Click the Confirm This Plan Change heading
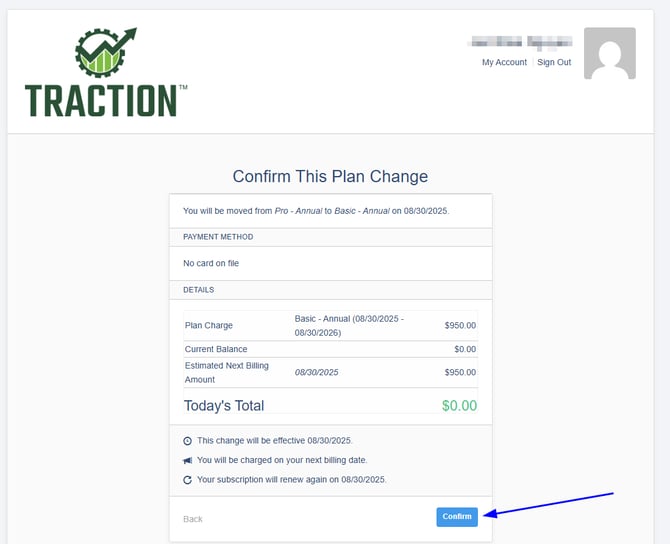The height and width of the screenshot is (544, 670). (330, 177)
